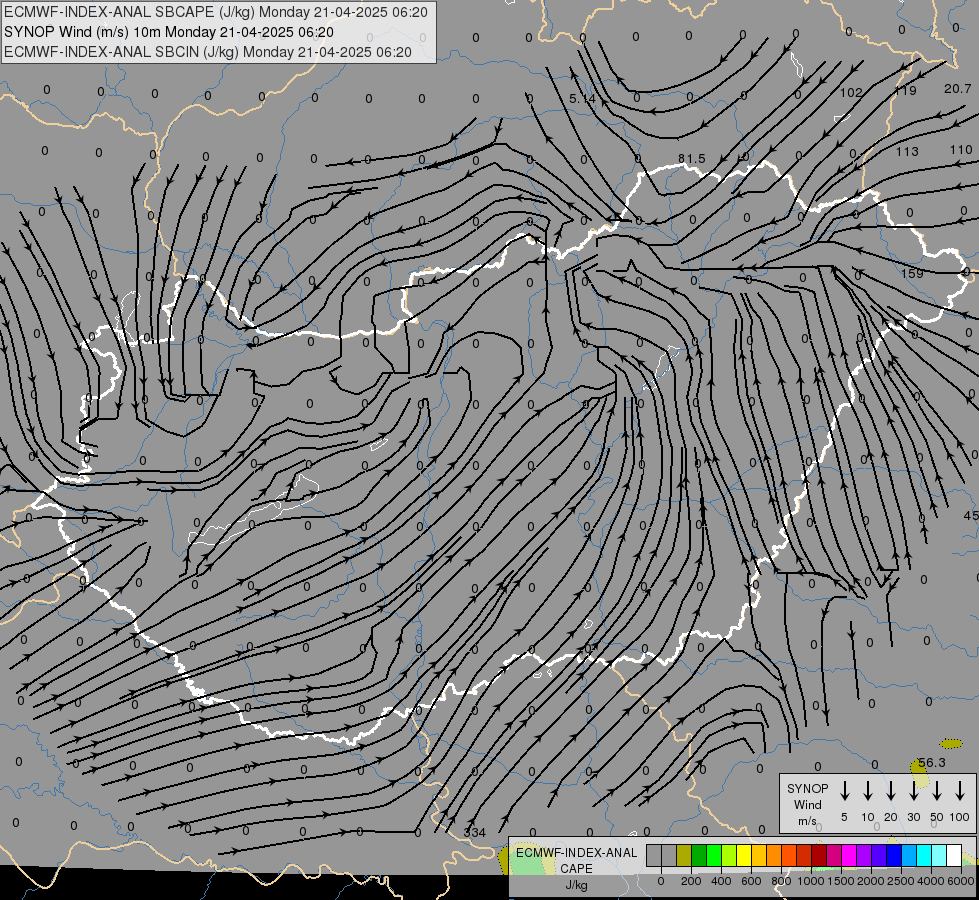Screen dimensions: 979x900
Task: Click the 4000 tick label on CAPE scale
Action: pos(930,881)
